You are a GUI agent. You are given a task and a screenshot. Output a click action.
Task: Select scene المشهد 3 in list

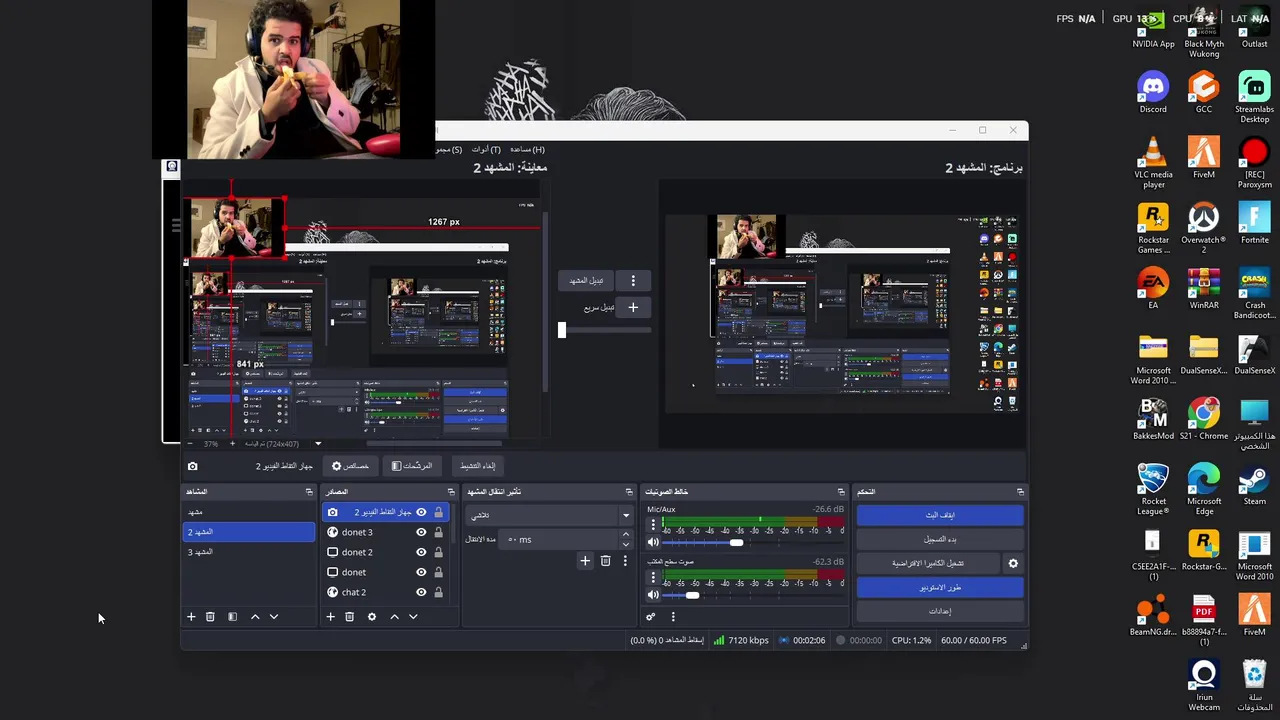(x=249, y=552)
